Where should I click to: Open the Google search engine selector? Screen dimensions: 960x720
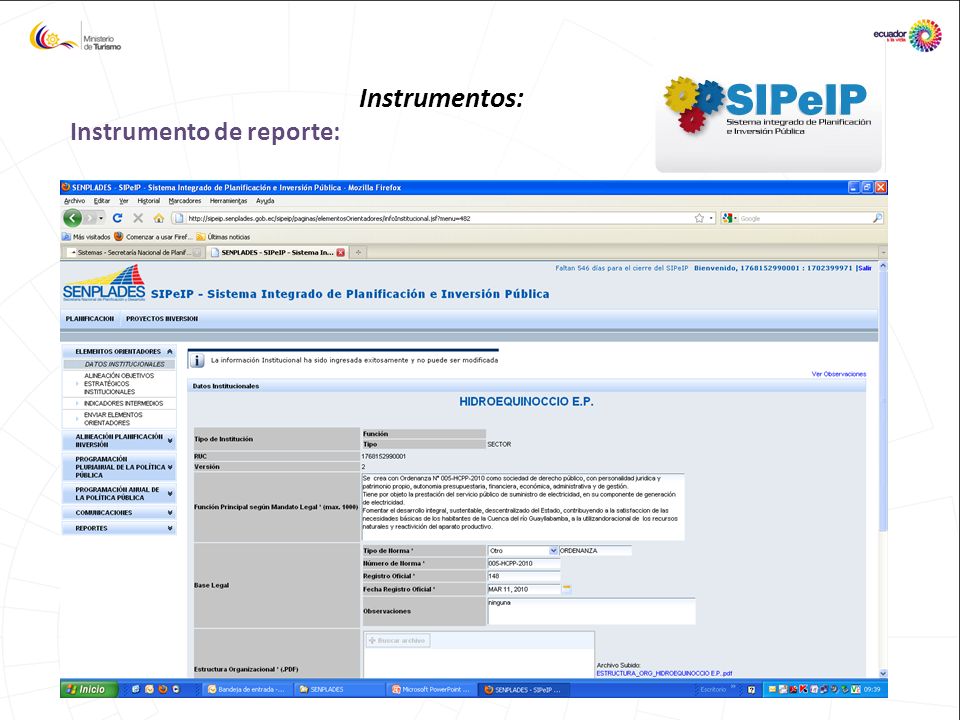(729, 218)
